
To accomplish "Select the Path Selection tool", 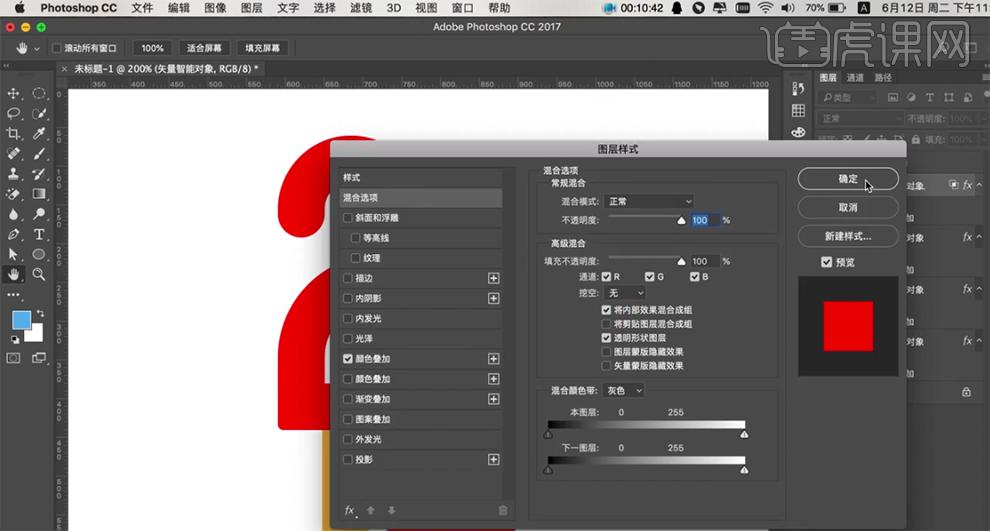I will (13, 254).
